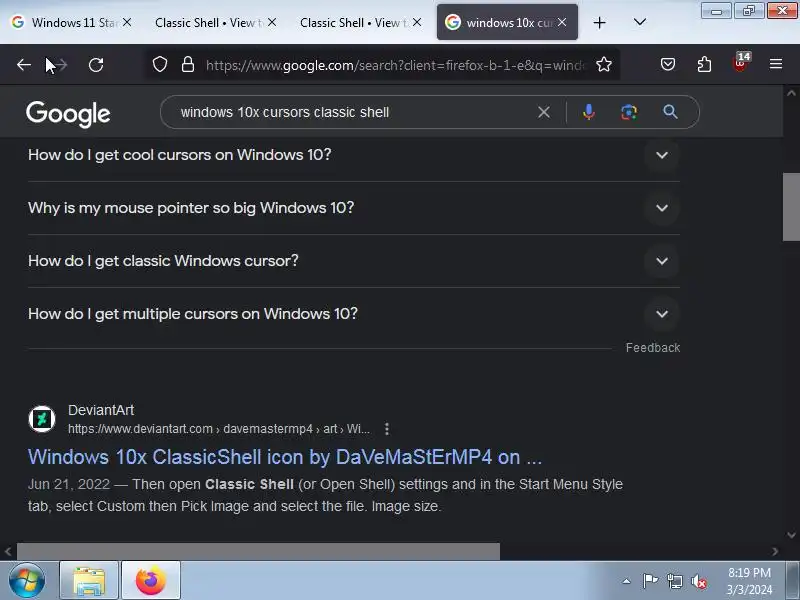Close the 'Windows 11 Star' tab
The width and height of the screenshot is (800, 600).
(127, 22)
